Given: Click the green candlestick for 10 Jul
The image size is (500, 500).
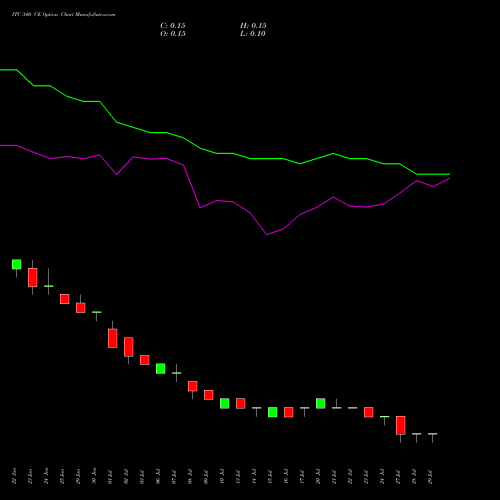Looking at the screenshot, I should point(225,403).
